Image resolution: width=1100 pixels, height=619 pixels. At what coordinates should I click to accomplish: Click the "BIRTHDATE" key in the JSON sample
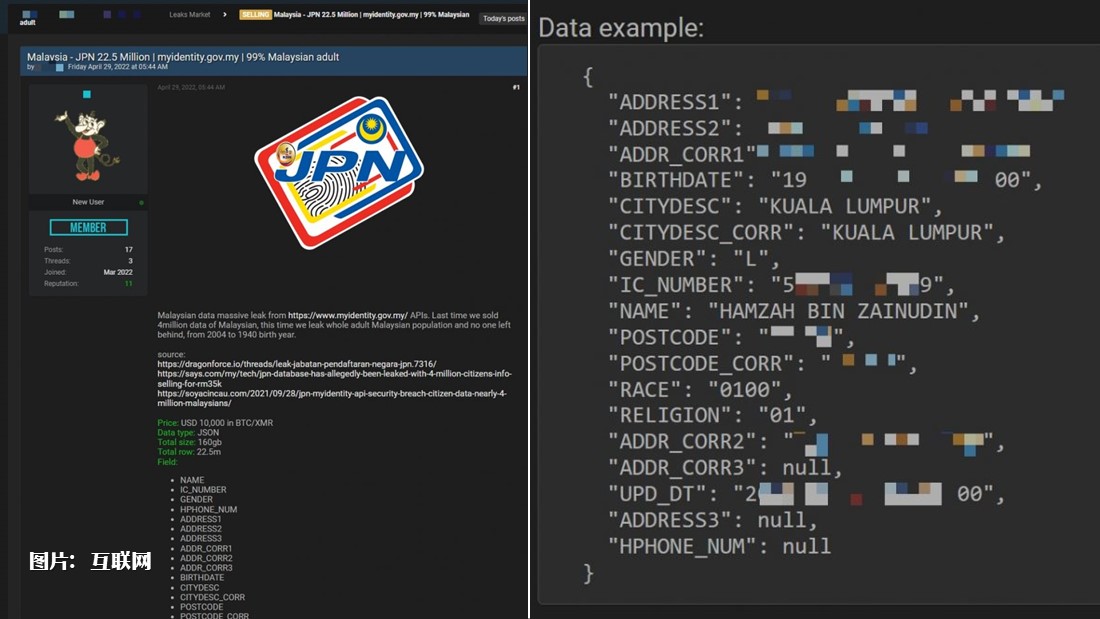click(x=676, y=180)
